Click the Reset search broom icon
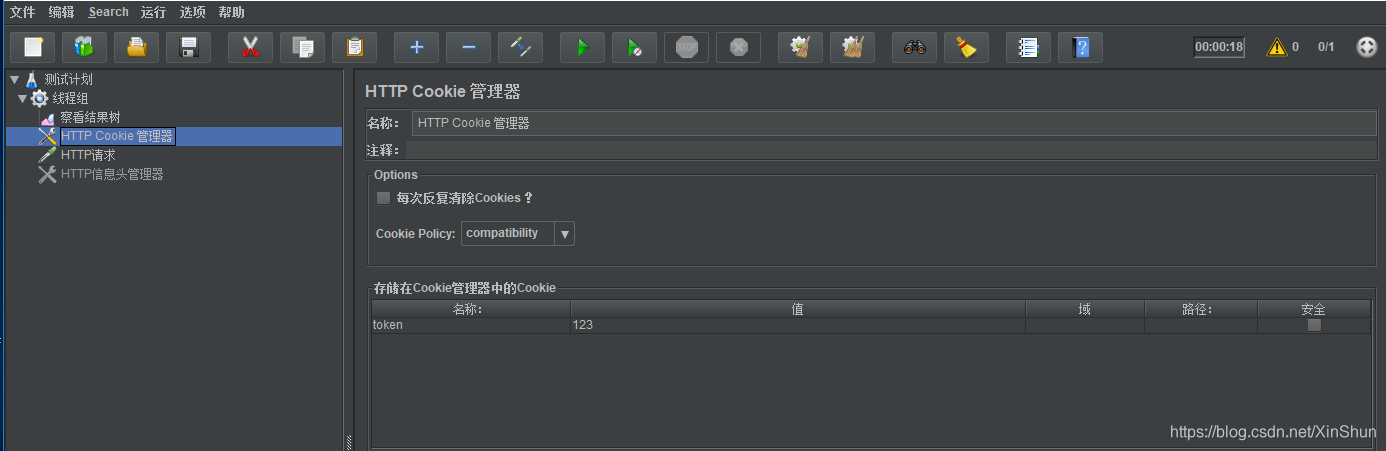The width and height of the screenshot is (1386, 451). (967, 47)
